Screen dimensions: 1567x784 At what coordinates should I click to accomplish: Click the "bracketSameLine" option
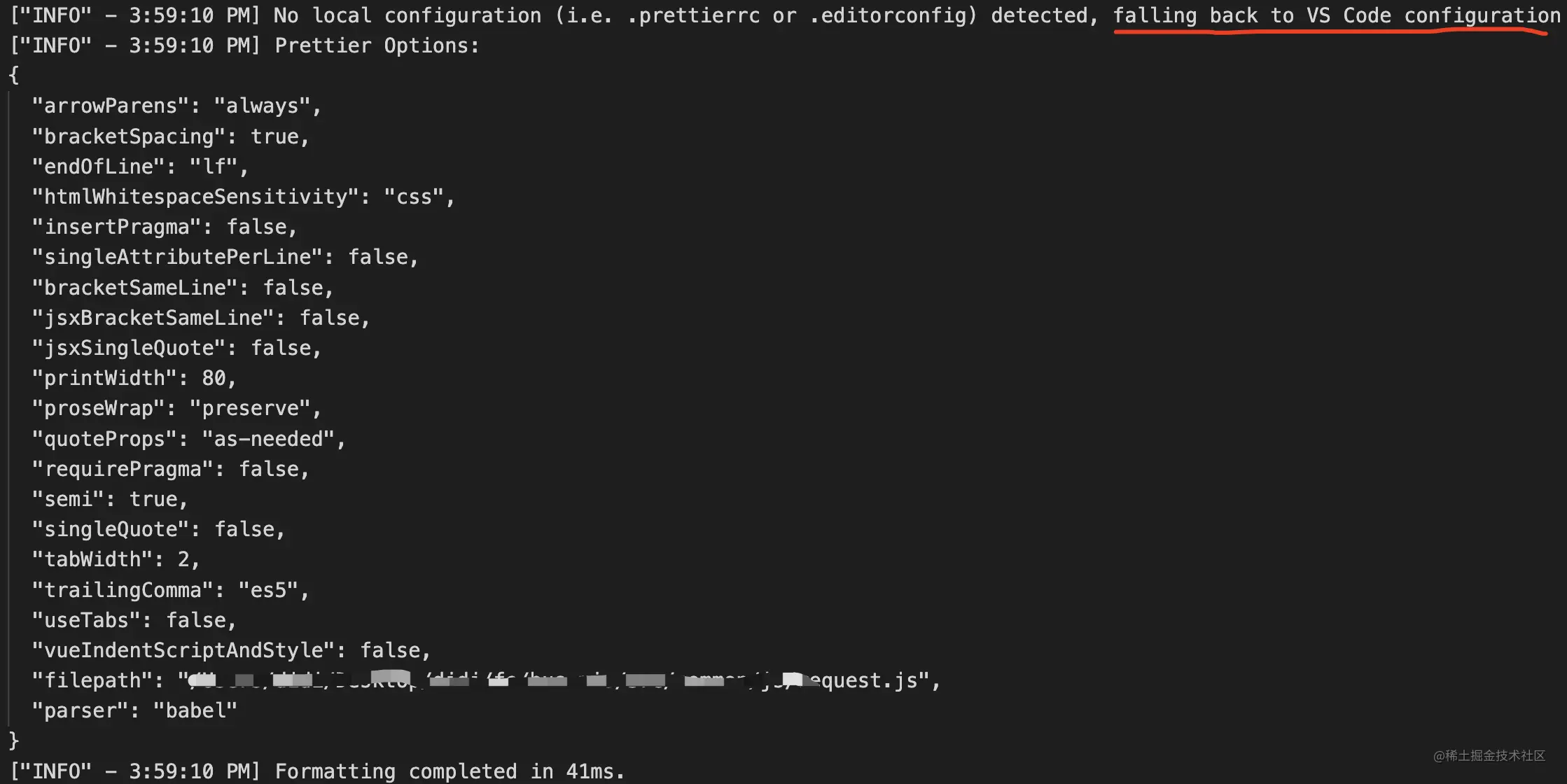[x=182, y=287]
